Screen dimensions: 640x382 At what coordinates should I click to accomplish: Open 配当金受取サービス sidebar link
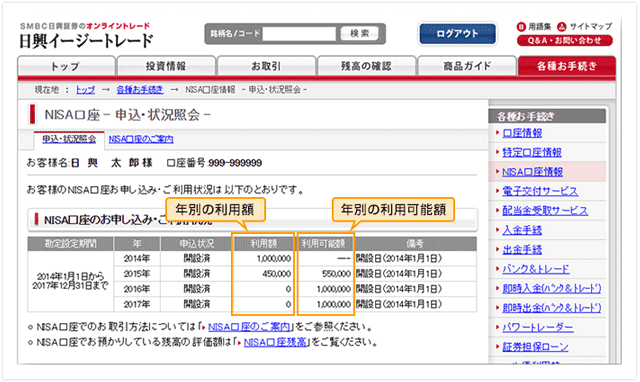click(545, 211)
